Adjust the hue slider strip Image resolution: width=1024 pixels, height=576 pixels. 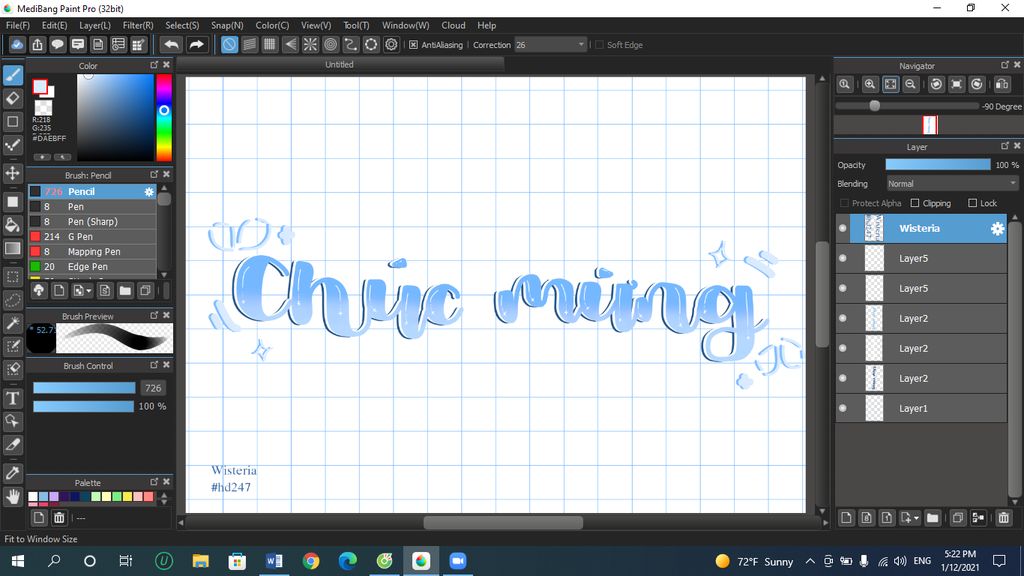coord(163,118)
